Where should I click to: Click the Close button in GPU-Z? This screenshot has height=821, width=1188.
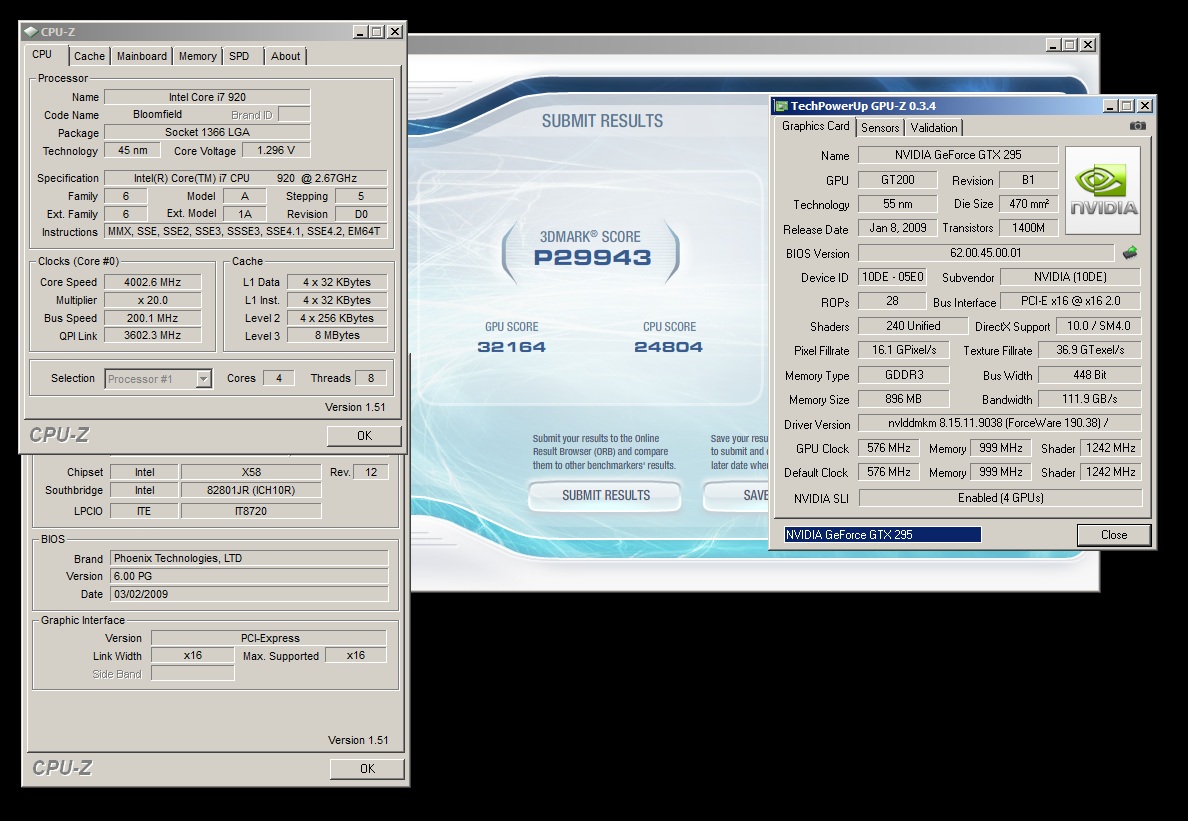point(1114,535)
